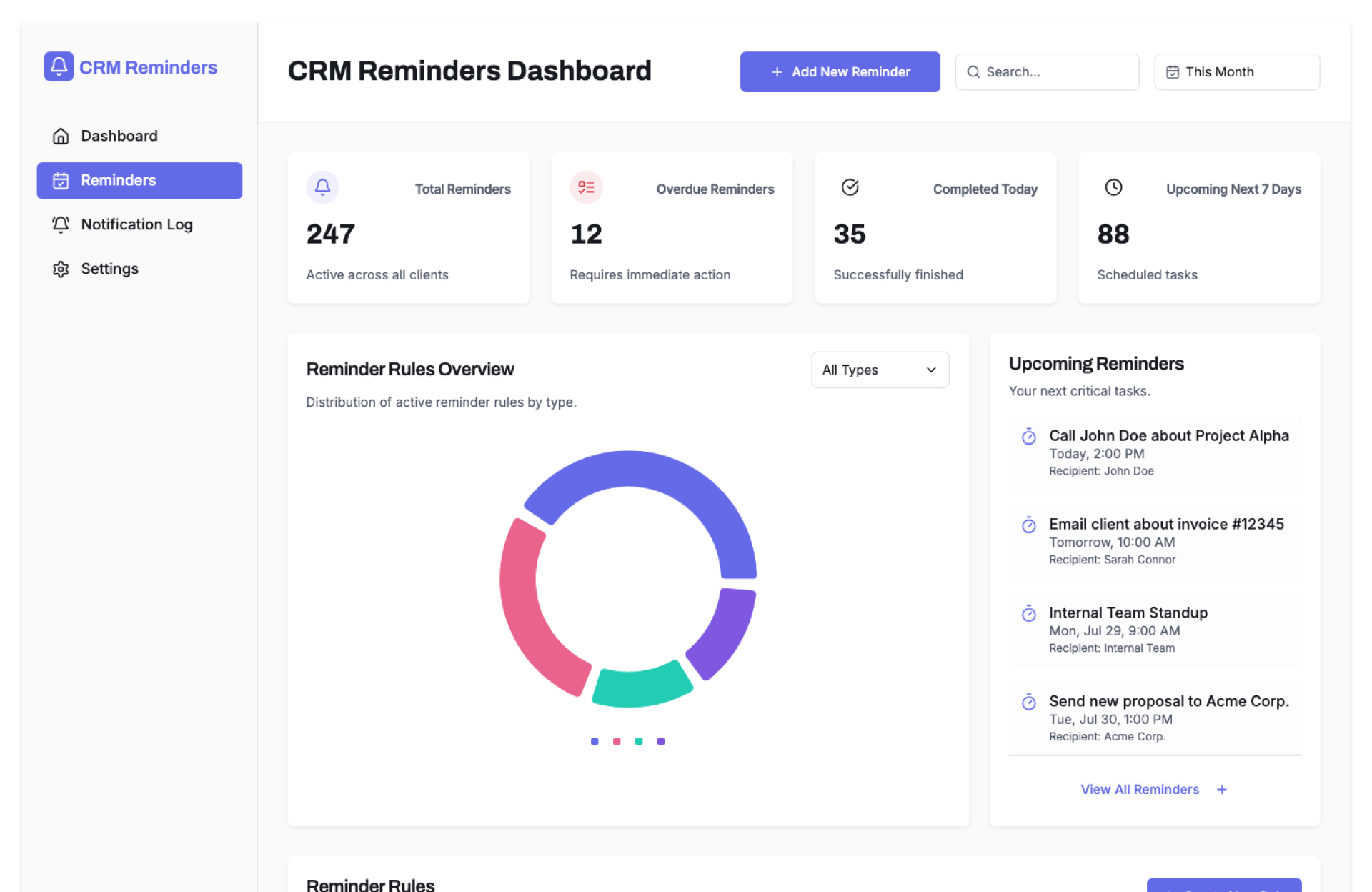Viewport: 1372px width, 892px height.
Task: Click the Total Reminders bell icon
Action: pyautogui.click(x=322, y=187)
